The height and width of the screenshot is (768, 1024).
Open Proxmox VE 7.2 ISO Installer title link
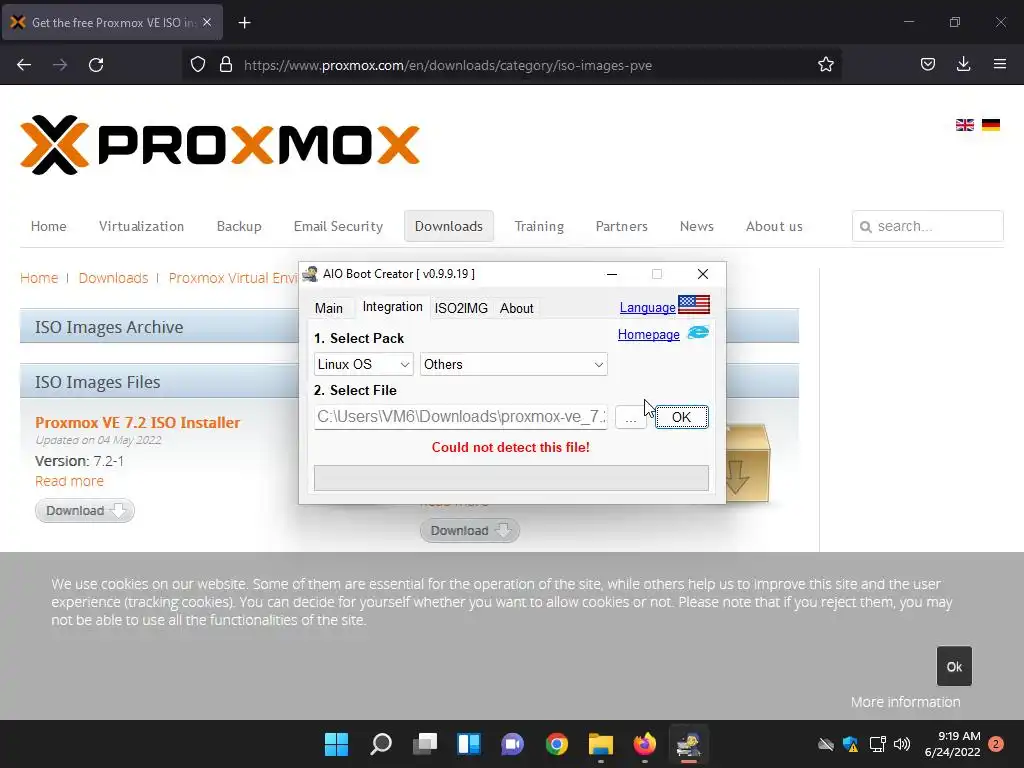138,423
